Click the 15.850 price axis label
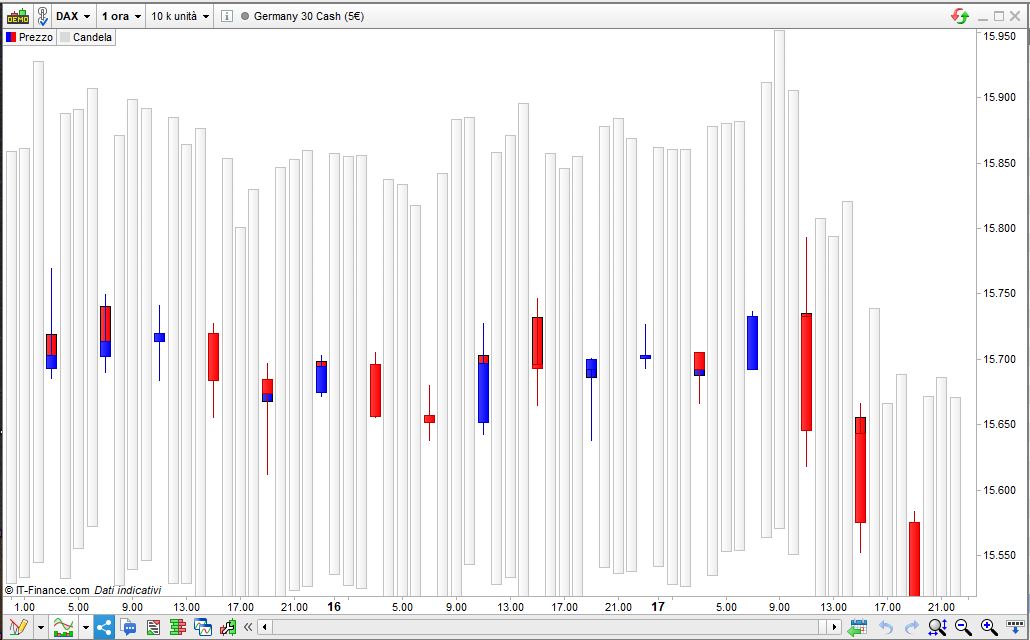This screenshot has width=1030, height=640. point(998,163)
